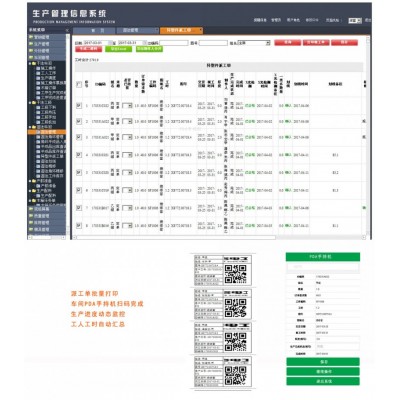
Task: Uncheck the checkbox for row 1
Action: click(79, 105)
